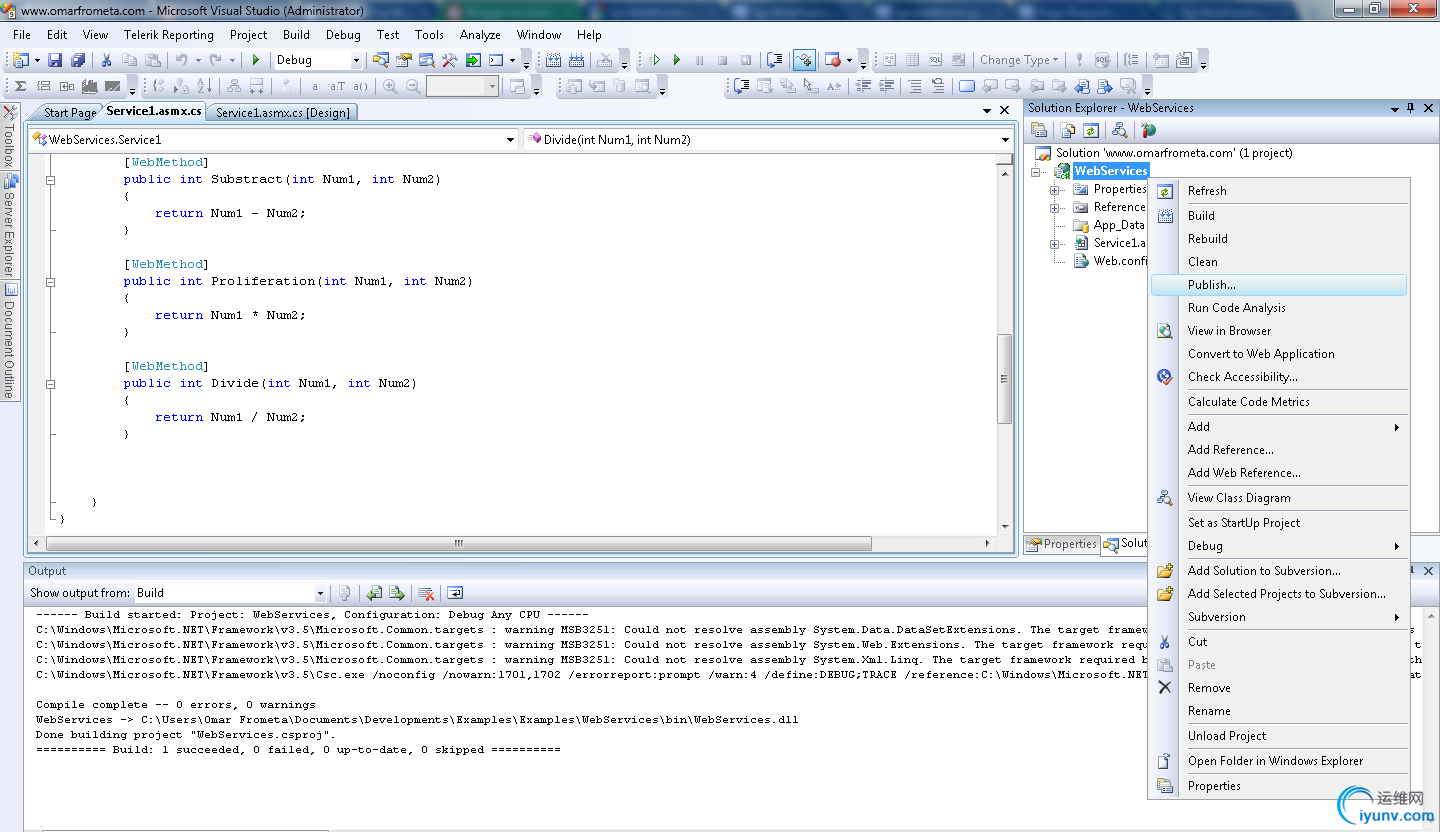The image size is (1440, 832).
Task: Open the Telerik Reporting menu
Action: [168, 35]
